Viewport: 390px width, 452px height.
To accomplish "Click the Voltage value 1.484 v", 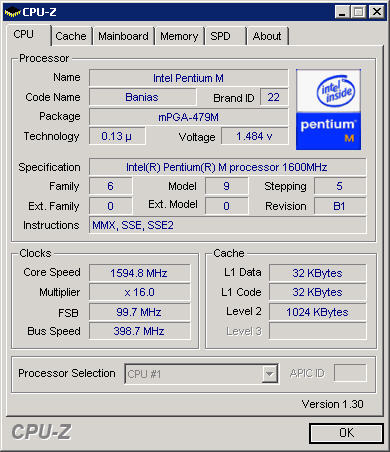I will click(254, 136).
